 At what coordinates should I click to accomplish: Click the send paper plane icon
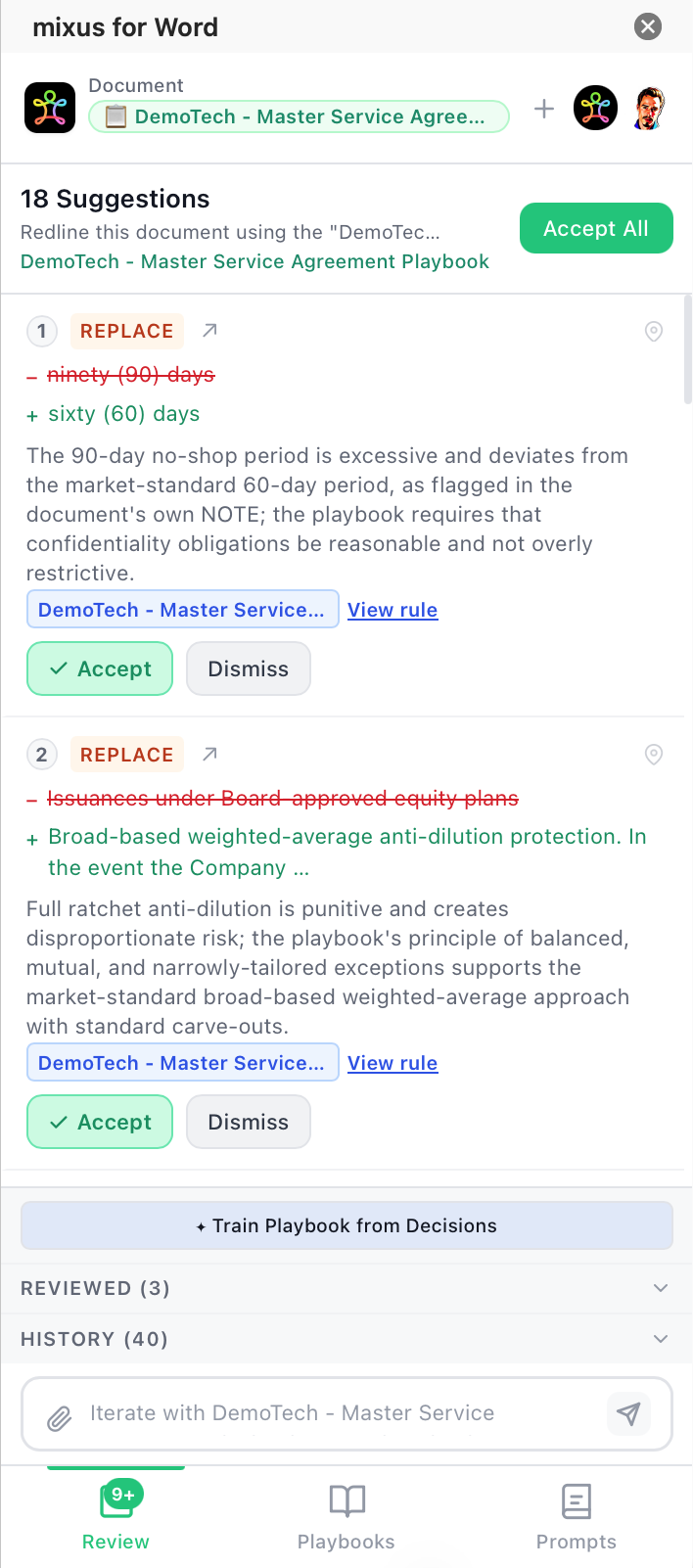pyautogui.click(x=628, y=1413)
